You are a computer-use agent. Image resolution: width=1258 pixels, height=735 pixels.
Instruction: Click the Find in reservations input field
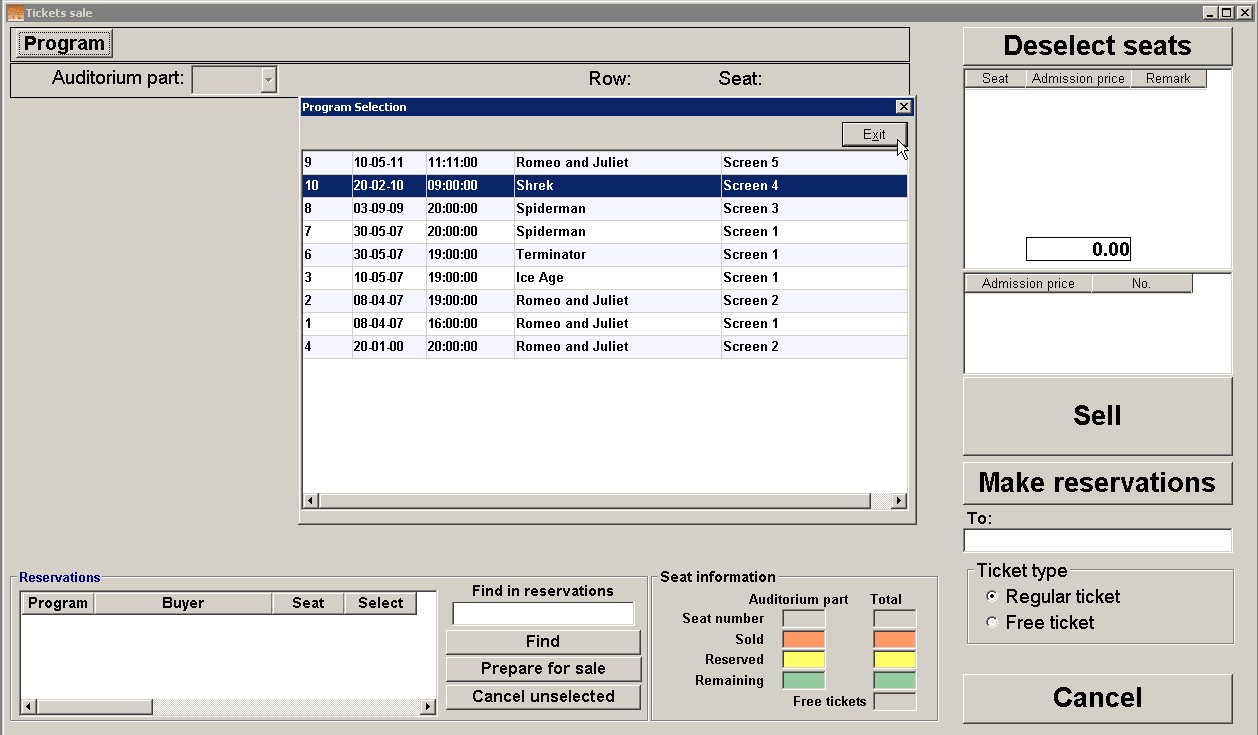[543, 614]
